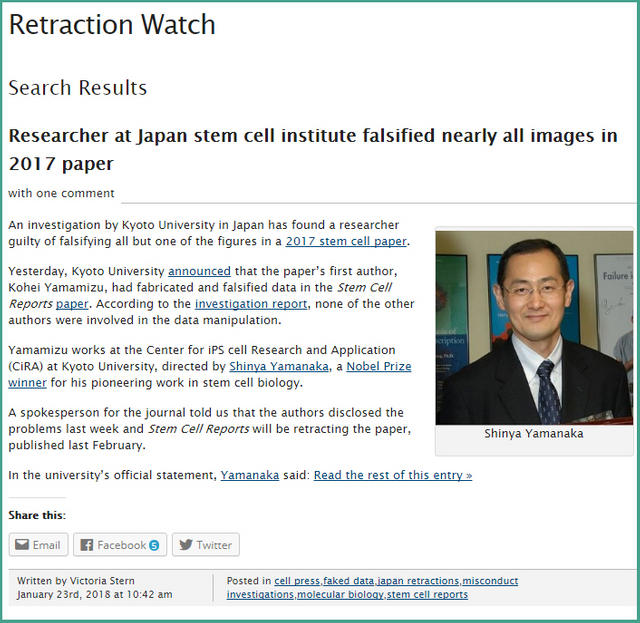Open the 'investigation report' link
Image resolution: width=640 pixels, height=623 pixels.
coord(251,304)
